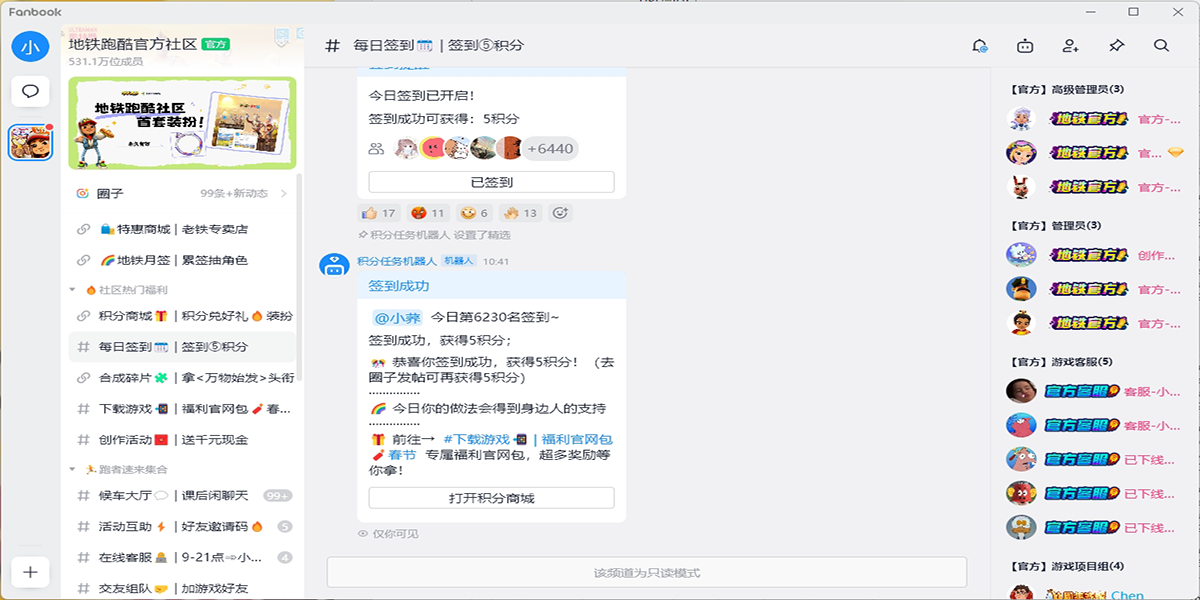Open 地铁月签 累签抽角色 channel

pos(181,260)
